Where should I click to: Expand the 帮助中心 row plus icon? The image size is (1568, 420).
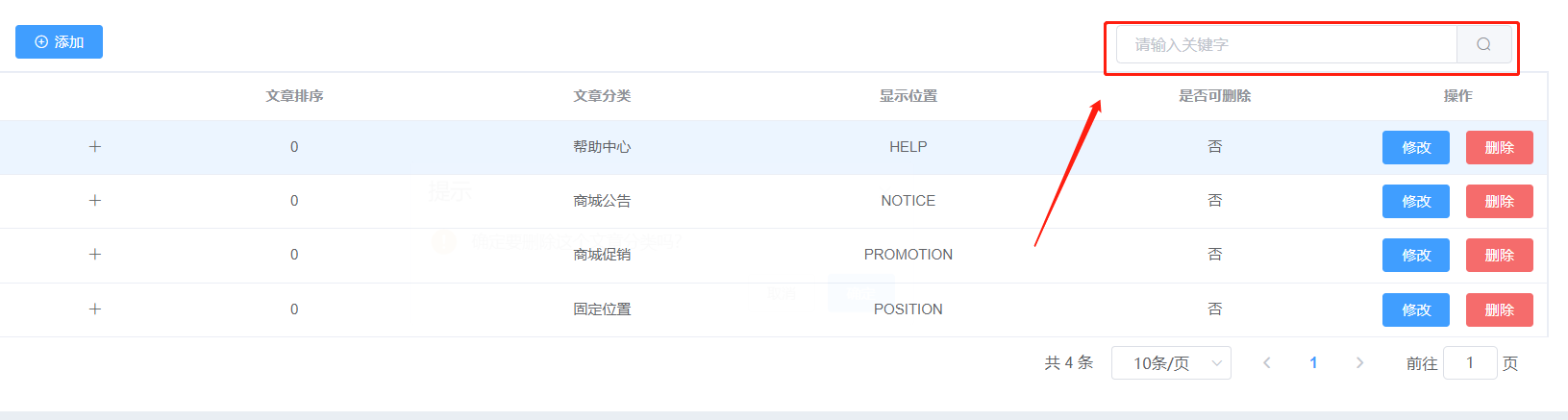pos(95,147)
